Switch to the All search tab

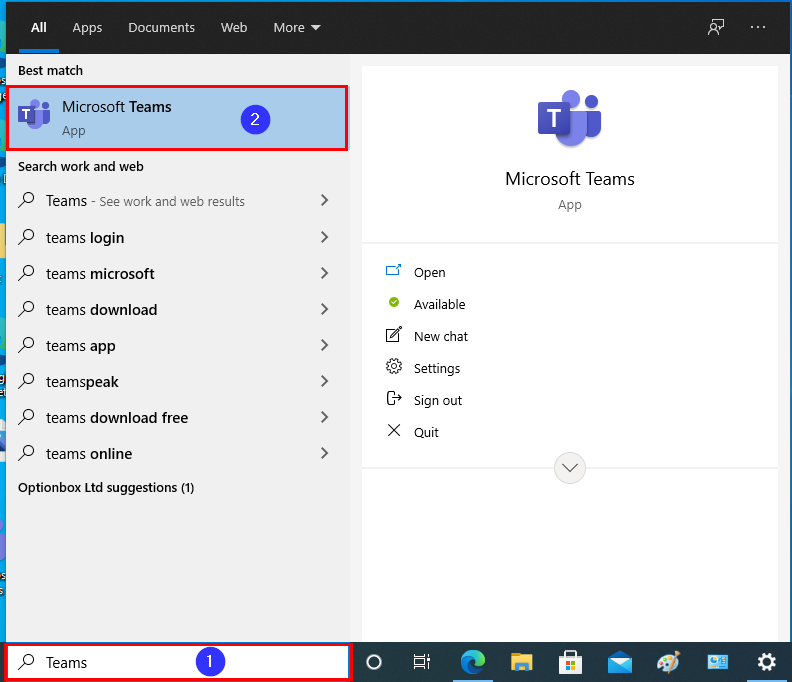click(x=39, y=27)
